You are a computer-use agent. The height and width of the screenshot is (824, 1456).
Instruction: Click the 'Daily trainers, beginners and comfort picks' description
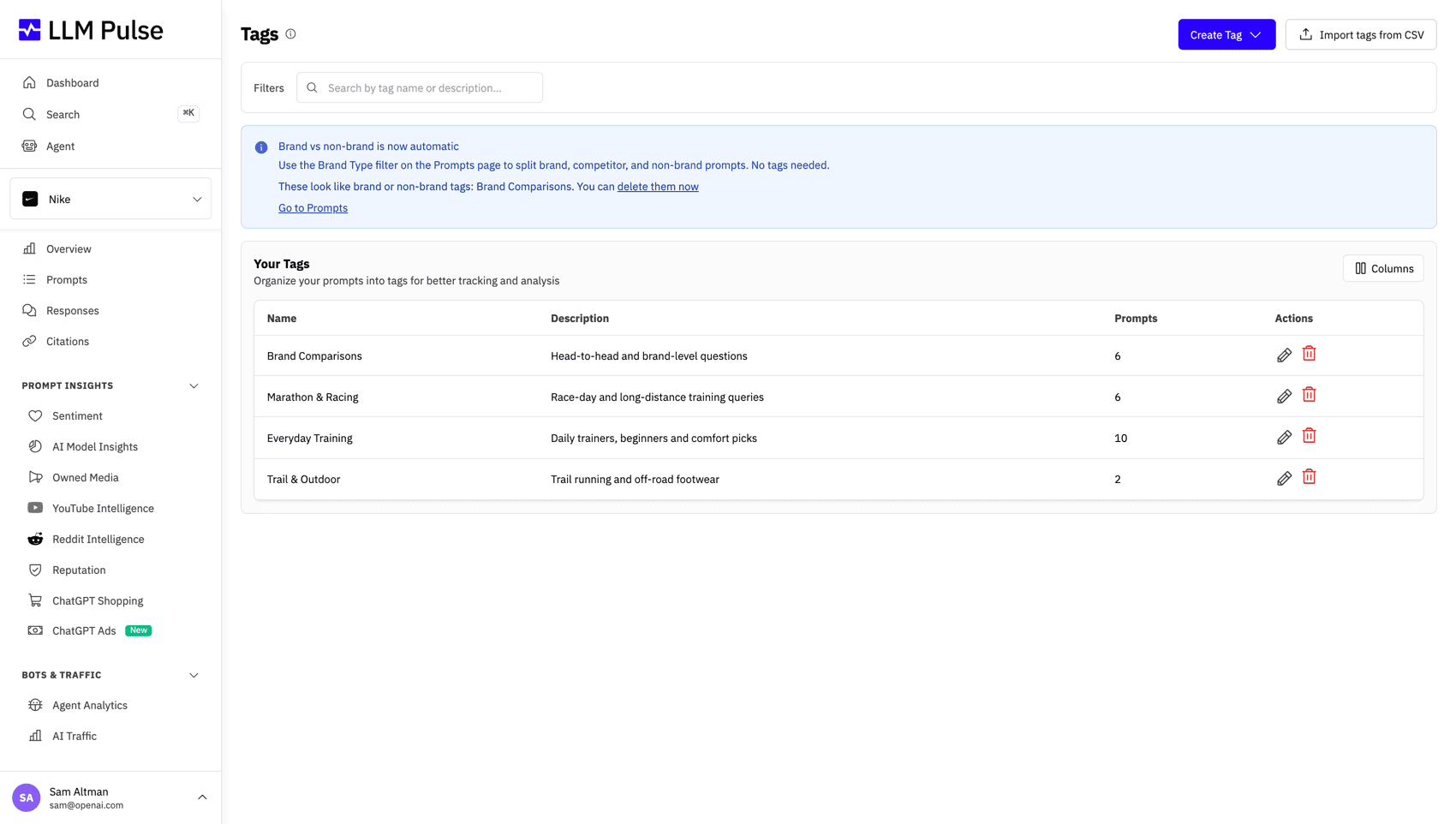point(653,439)
